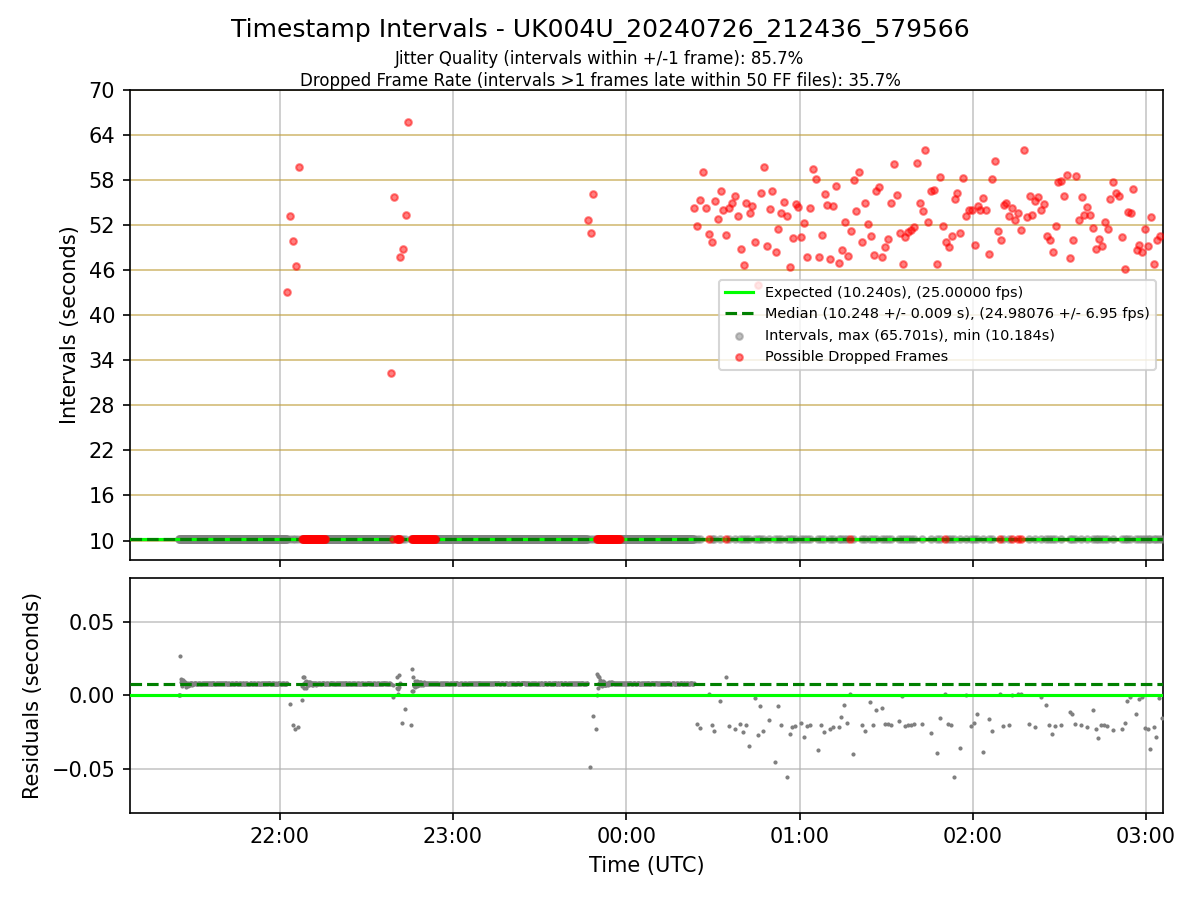Screen dimensions: 1200x900
Task: Click the gray legend marker for Intervals
Action: coord(738,335)
